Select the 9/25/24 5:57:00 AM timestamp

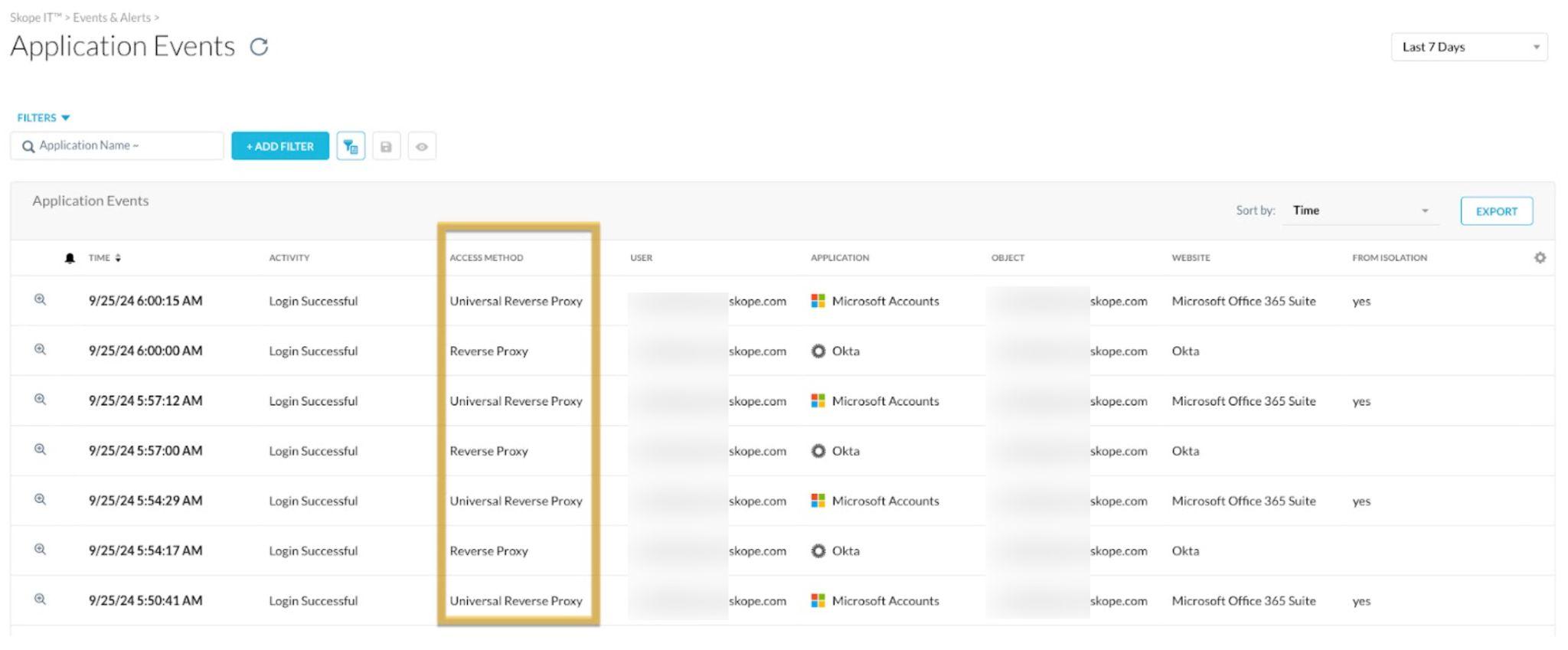point(145,451)
